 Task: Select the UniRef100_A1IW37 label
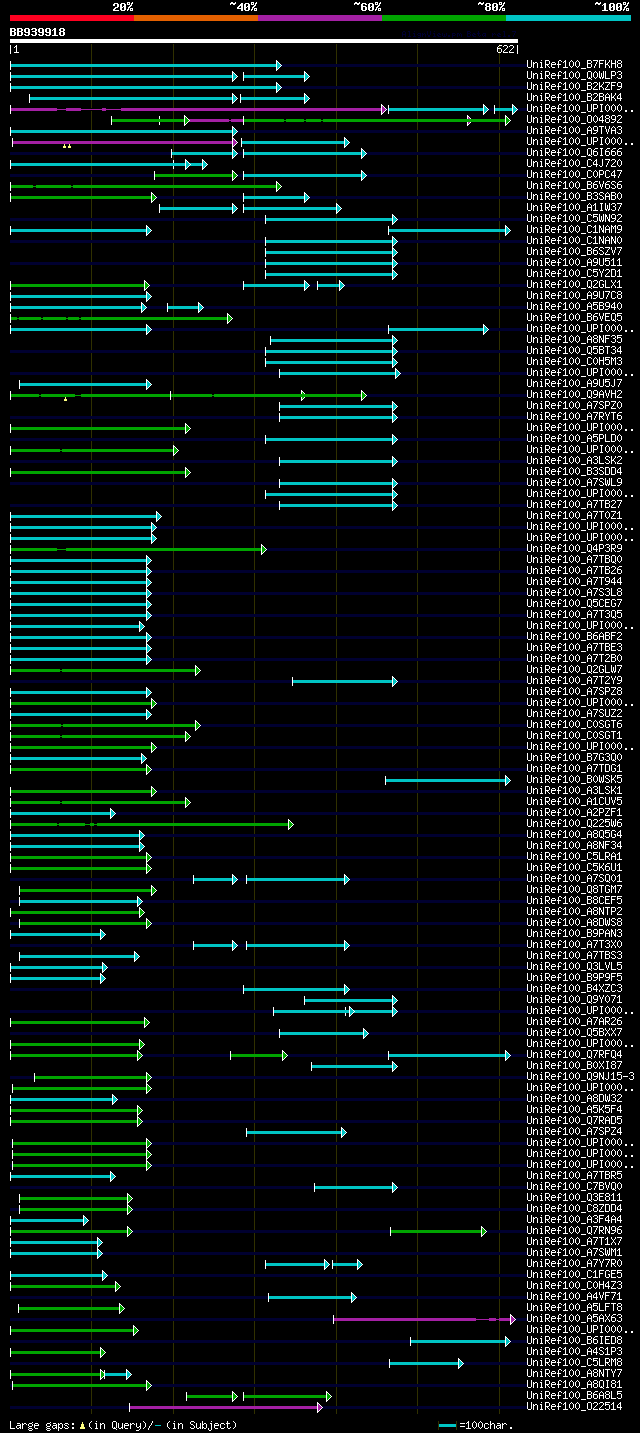[574, 208]
